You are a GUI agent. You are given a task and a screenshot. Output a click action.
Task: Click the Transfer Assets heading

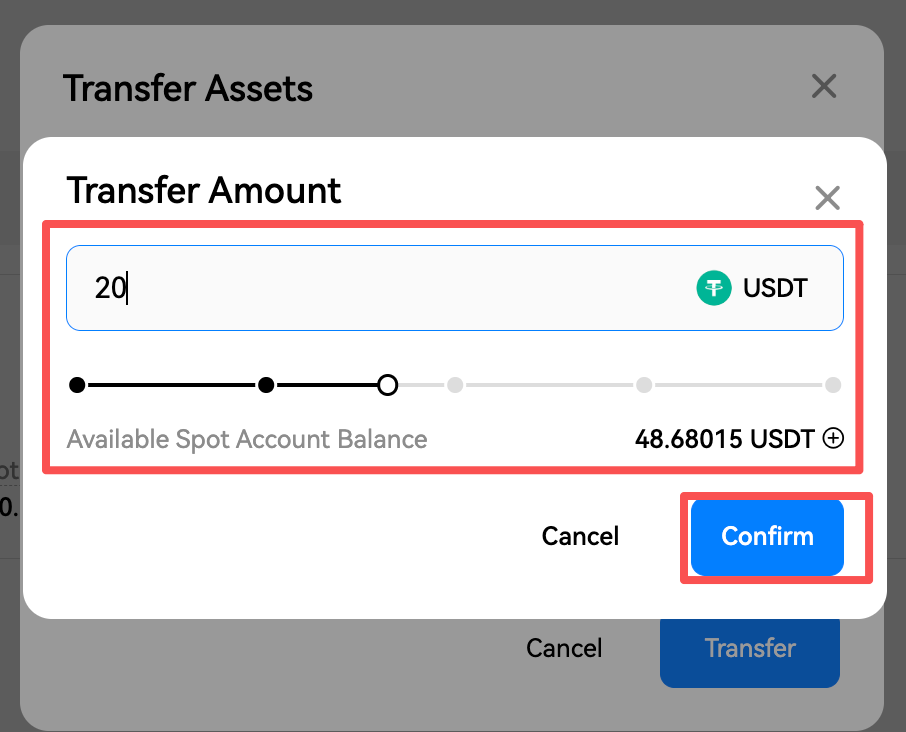[x=188, y=88]
